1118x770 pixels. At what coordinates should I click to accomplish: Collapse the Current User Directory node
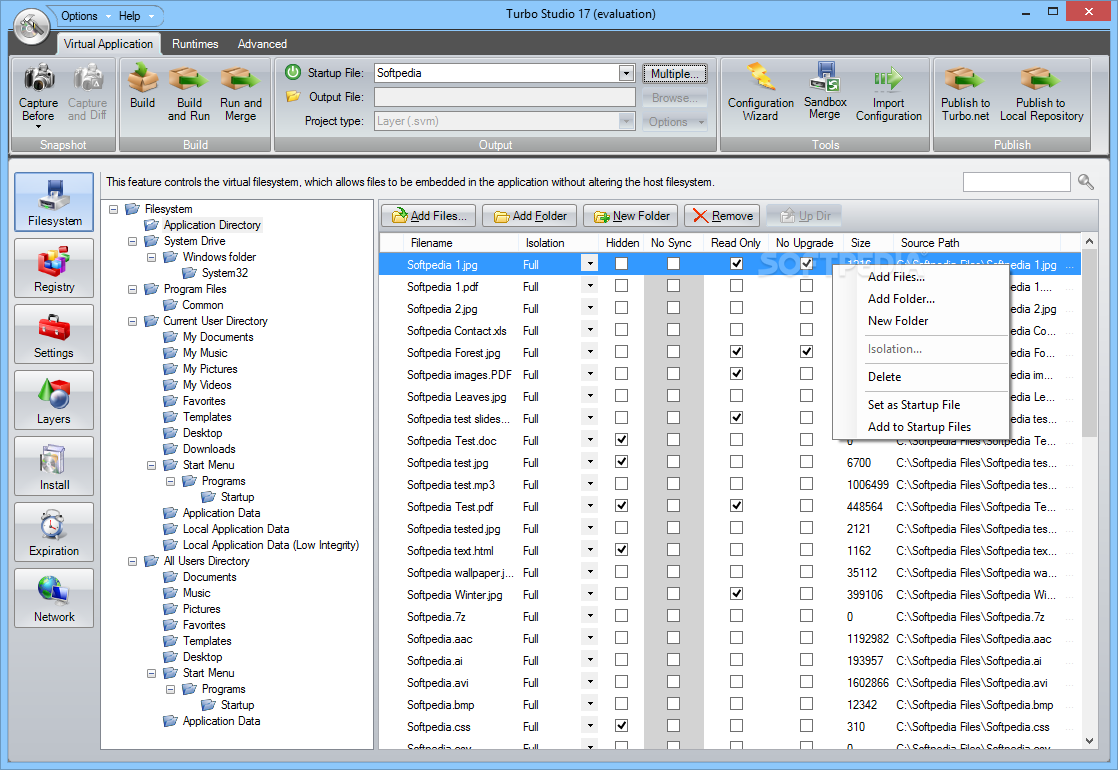pyautogui.click(x=132, y=321)
